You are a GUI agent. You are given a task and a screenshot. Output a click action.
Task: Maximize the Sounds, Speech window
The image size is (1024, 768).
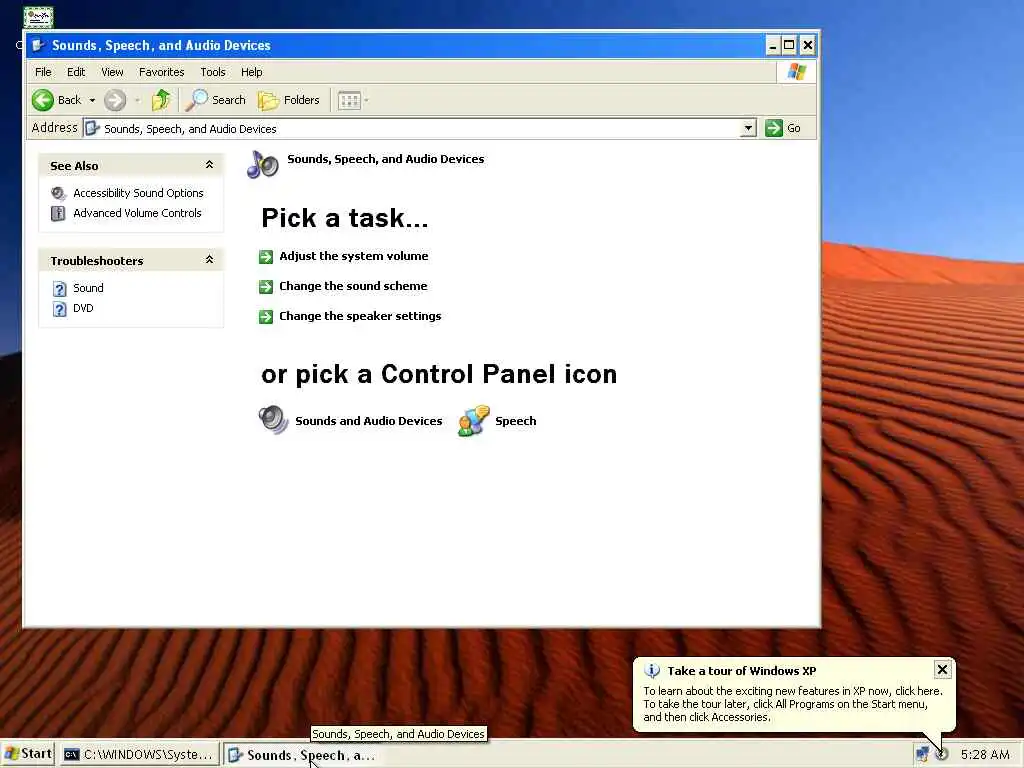(789, 45)
